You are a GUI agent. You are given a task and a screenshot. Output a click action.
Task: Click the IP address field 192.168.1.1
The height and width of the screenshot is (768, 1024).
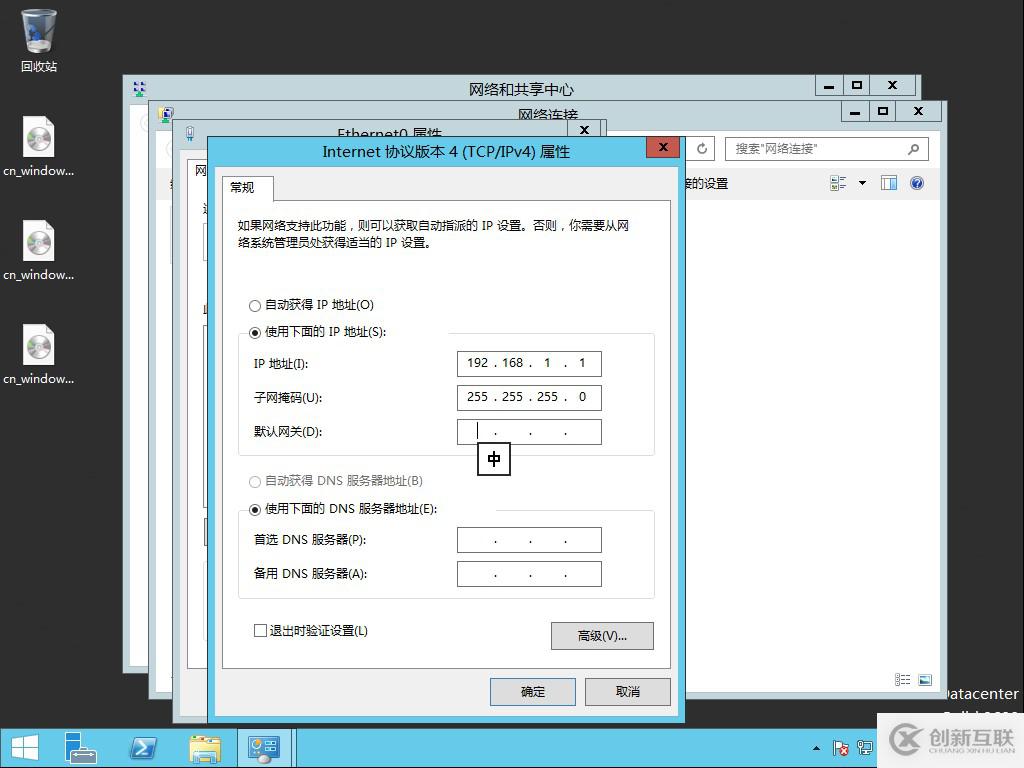point(529,363)
